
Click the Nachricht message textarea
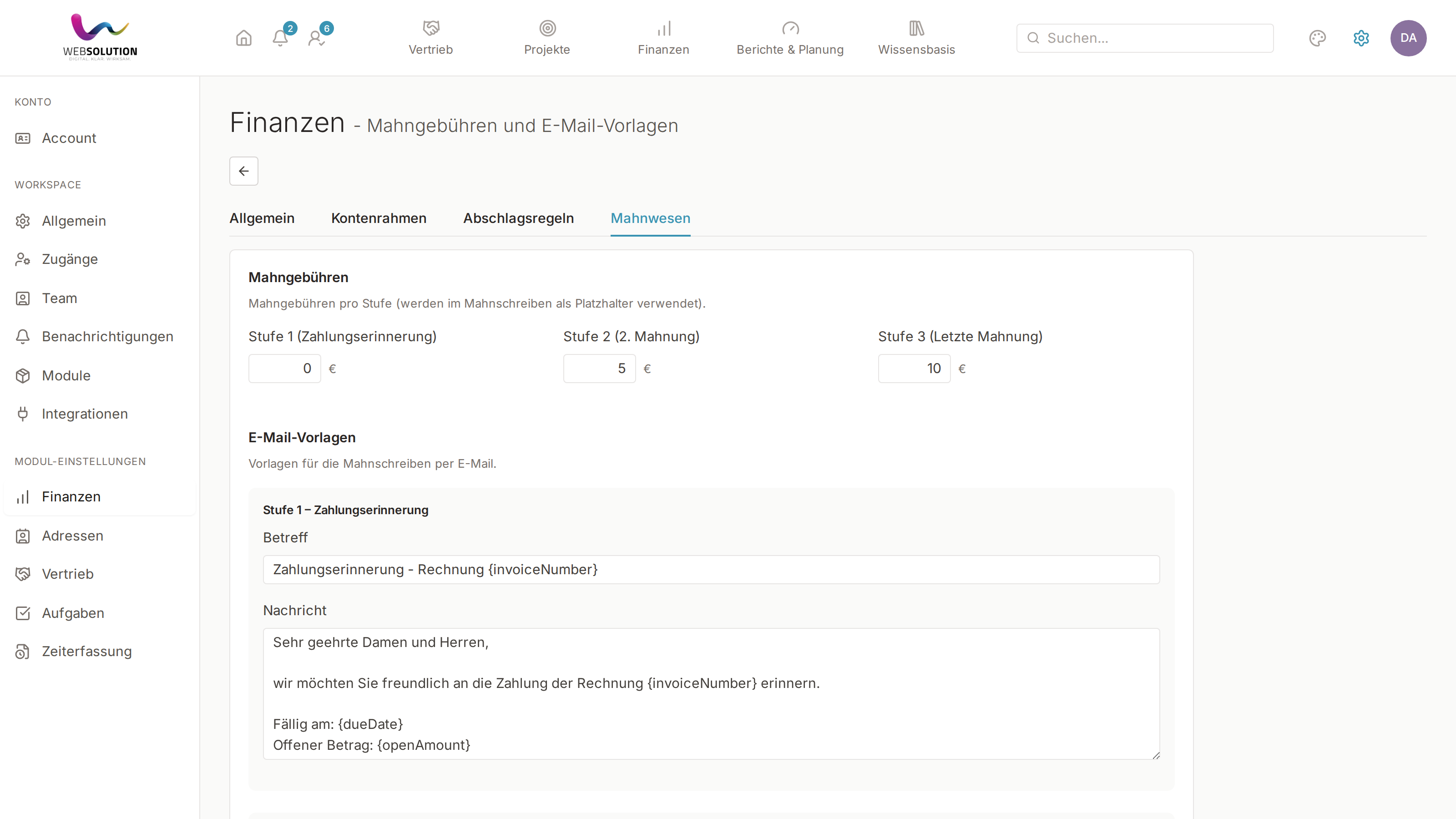tap(711, 693)
